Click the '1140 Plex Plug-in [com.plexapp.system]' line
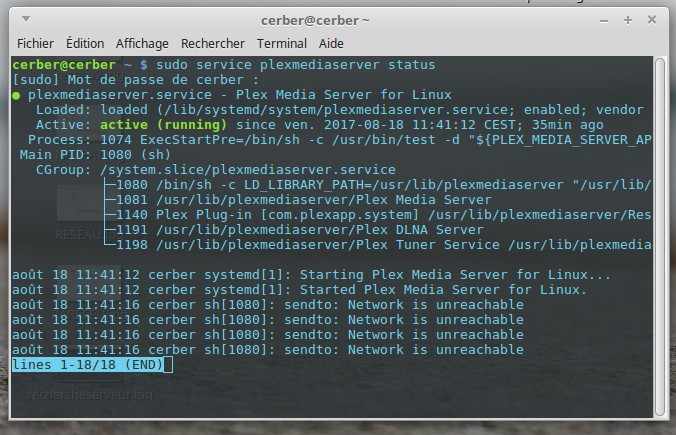676x435 pixels. pos(383,215)
